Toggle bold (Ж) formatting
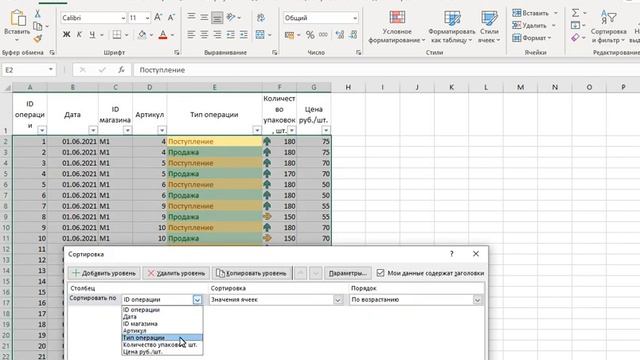 66,35
